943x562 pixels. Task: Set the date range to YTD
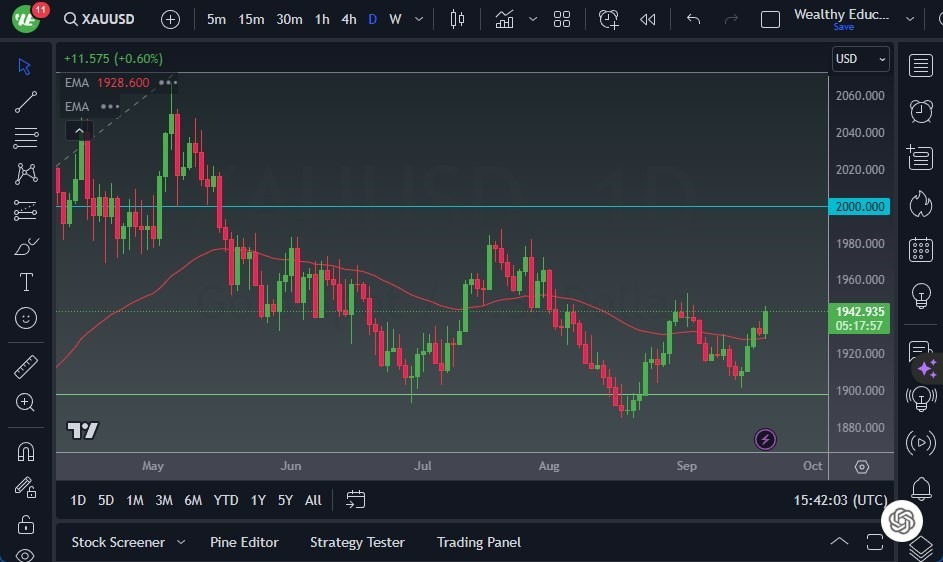click(x=226, y=500)
